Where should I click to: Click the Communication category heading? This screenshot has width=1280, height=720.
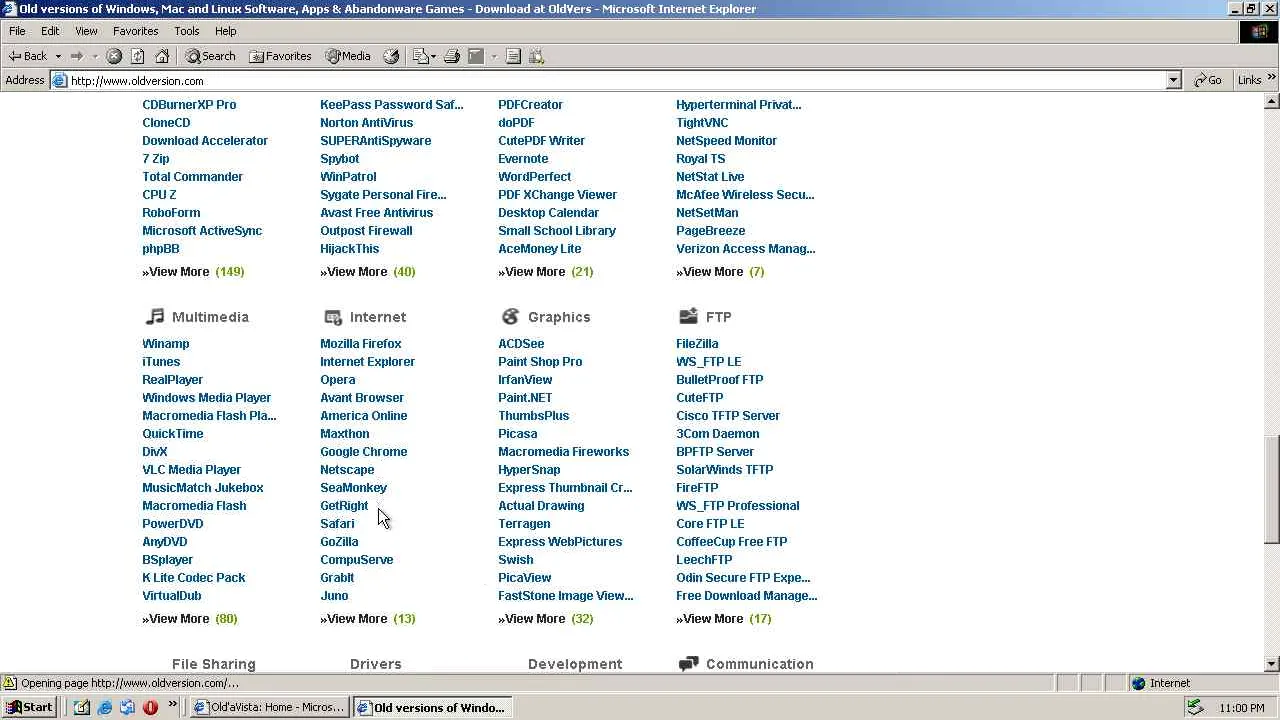point(759,664)
